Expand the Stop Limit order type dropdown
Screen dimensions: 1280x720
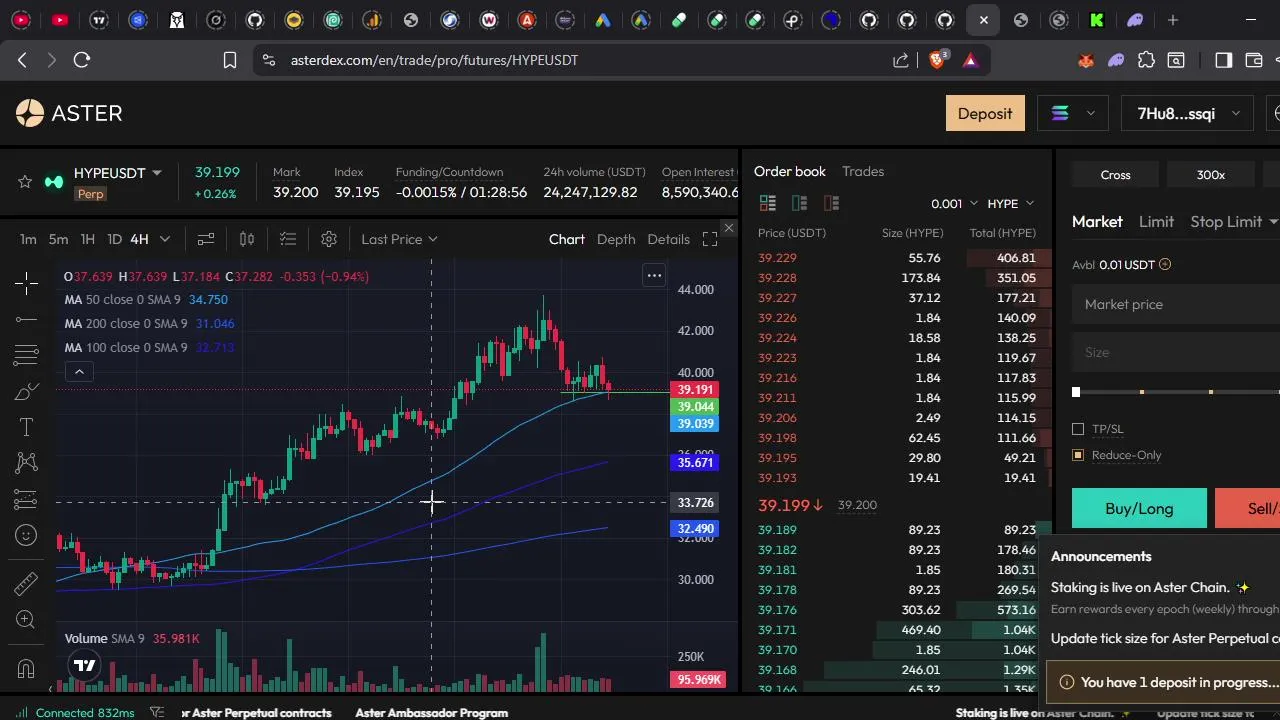[1273, 221]
